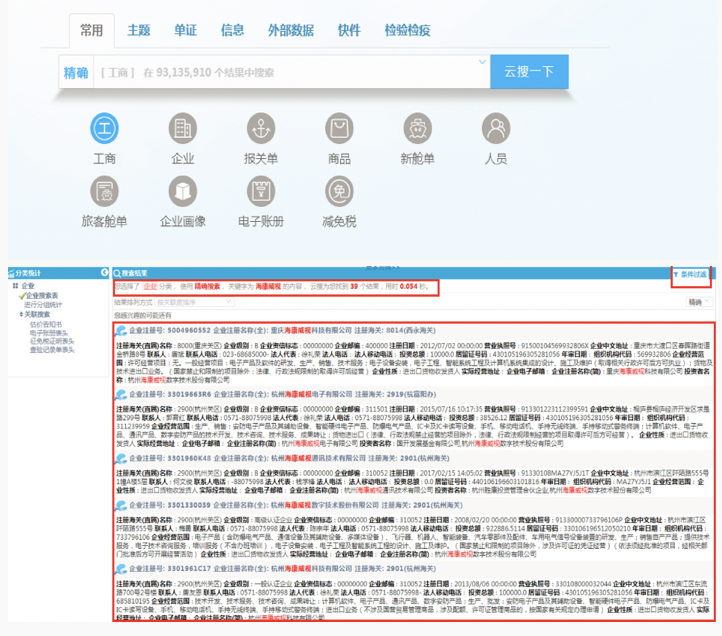Click 注册海关: 2919(杭富阳办) text

395,395
